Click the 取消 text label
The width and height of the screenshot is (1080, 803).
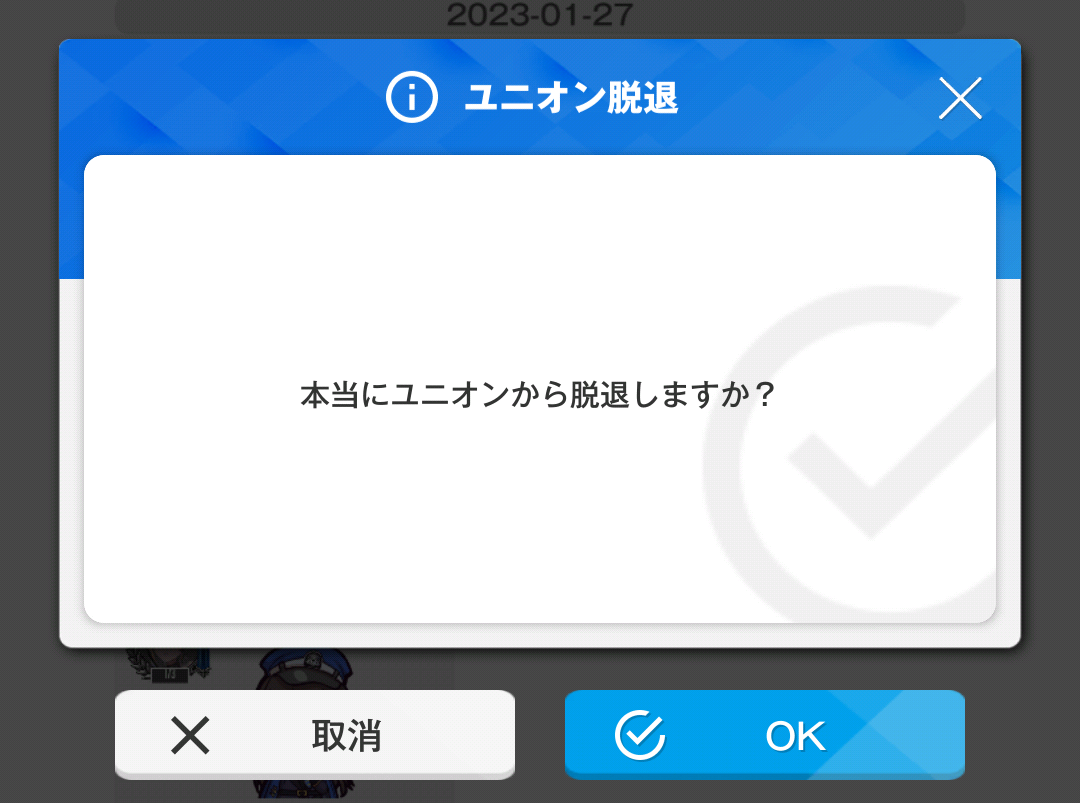click(346, 736)
